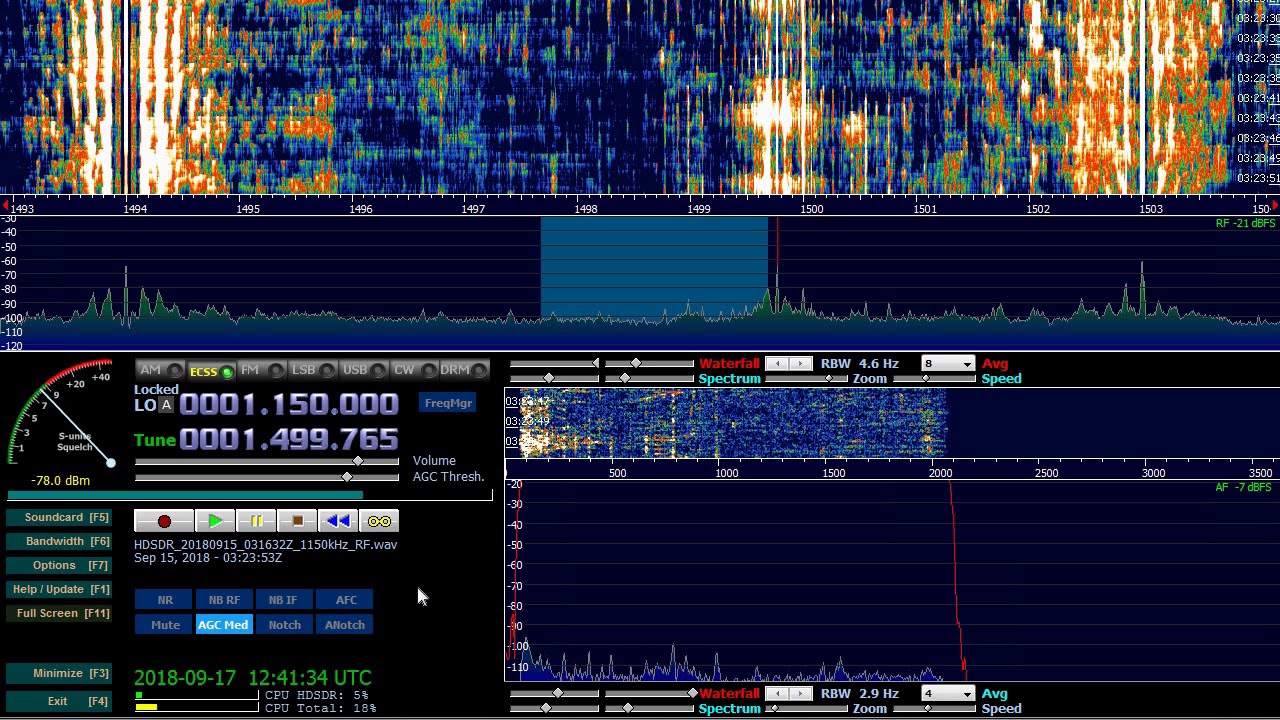1280x720 pixels.
Task: Click Minimize [F3] button
Action: coord(61,673)
